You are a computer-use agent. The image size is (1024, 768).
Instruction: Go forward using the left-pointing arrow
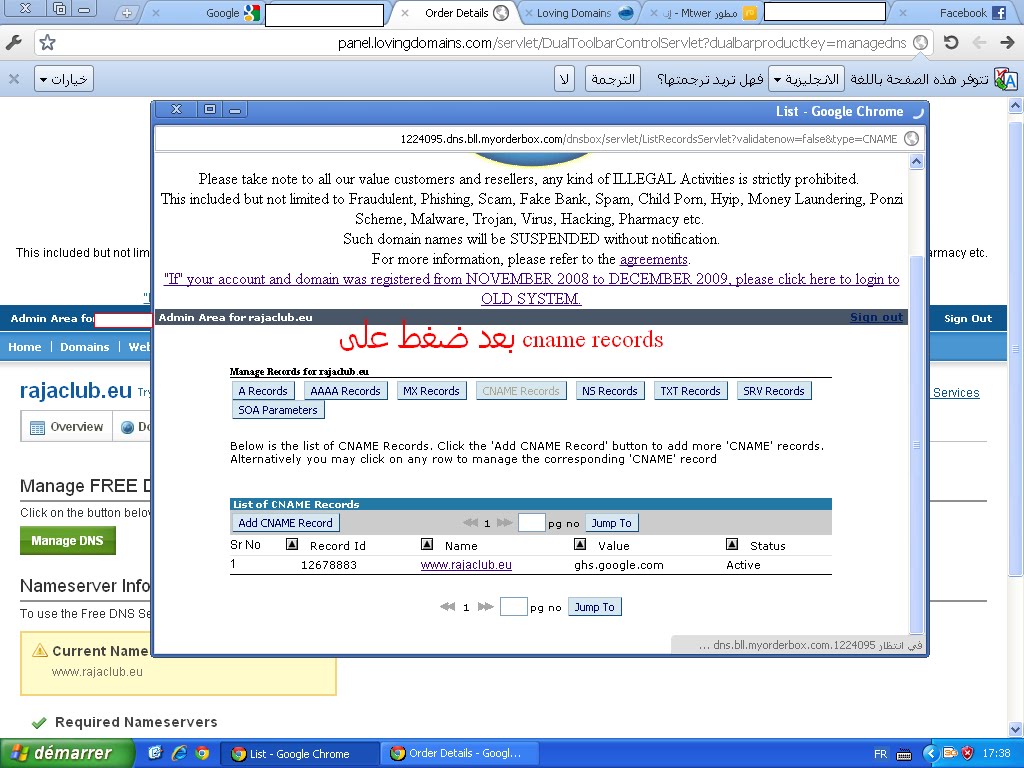tap(980, 43)
